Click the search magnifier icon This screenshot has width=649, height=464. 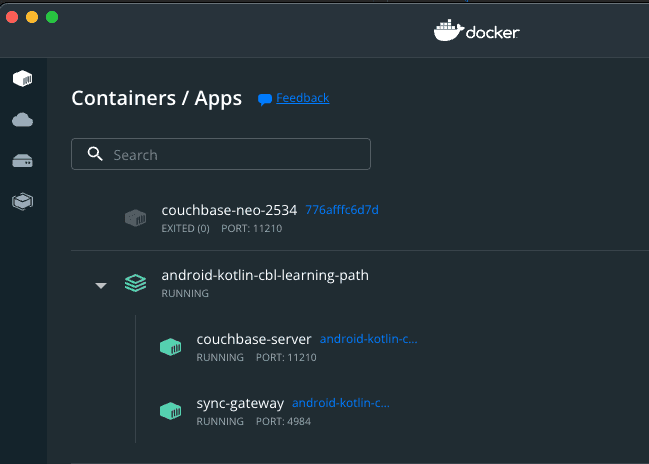click(x=95, y=154)
